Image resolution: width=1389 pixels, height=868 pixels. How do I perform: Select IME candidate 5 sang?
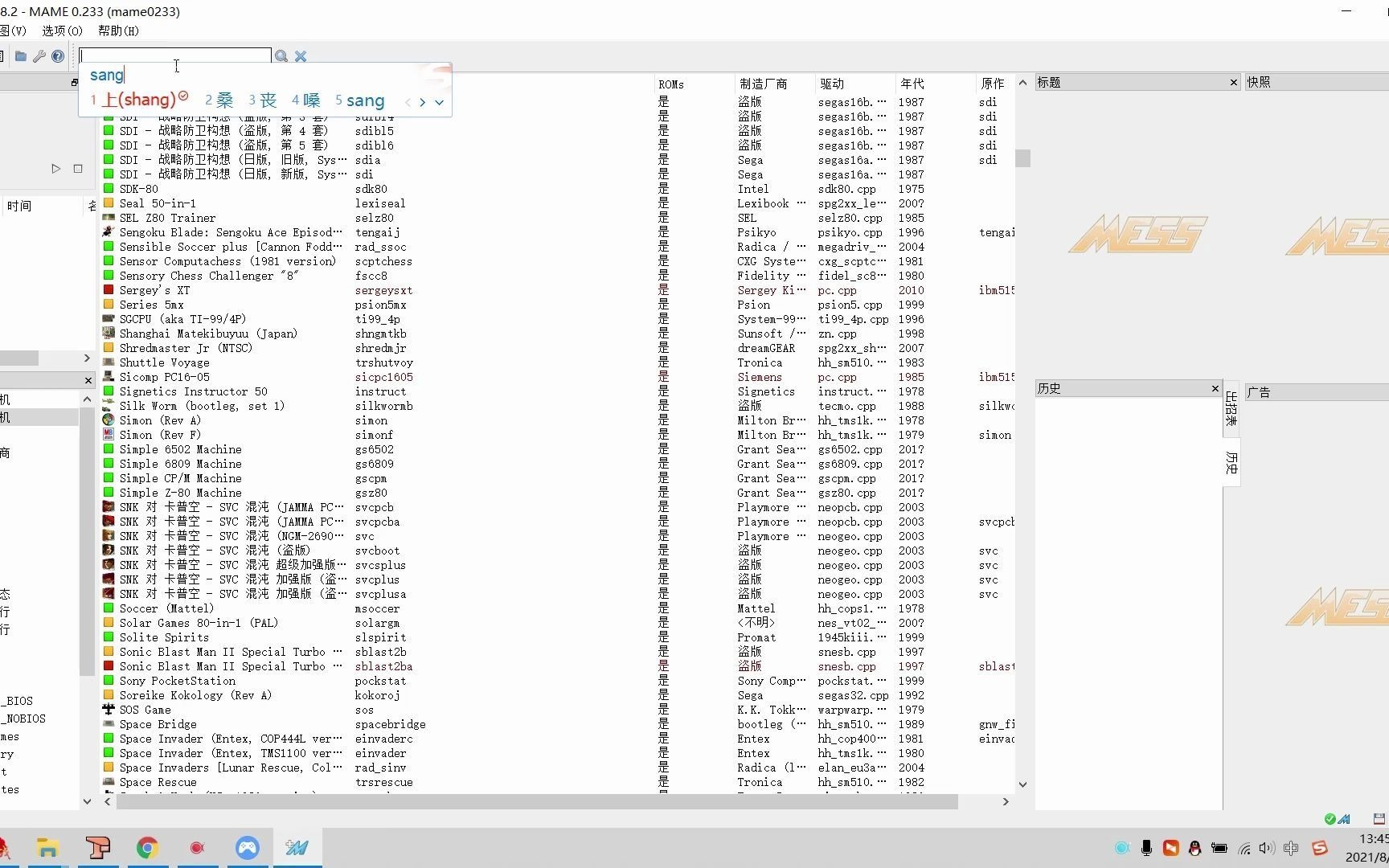[359, 100]
